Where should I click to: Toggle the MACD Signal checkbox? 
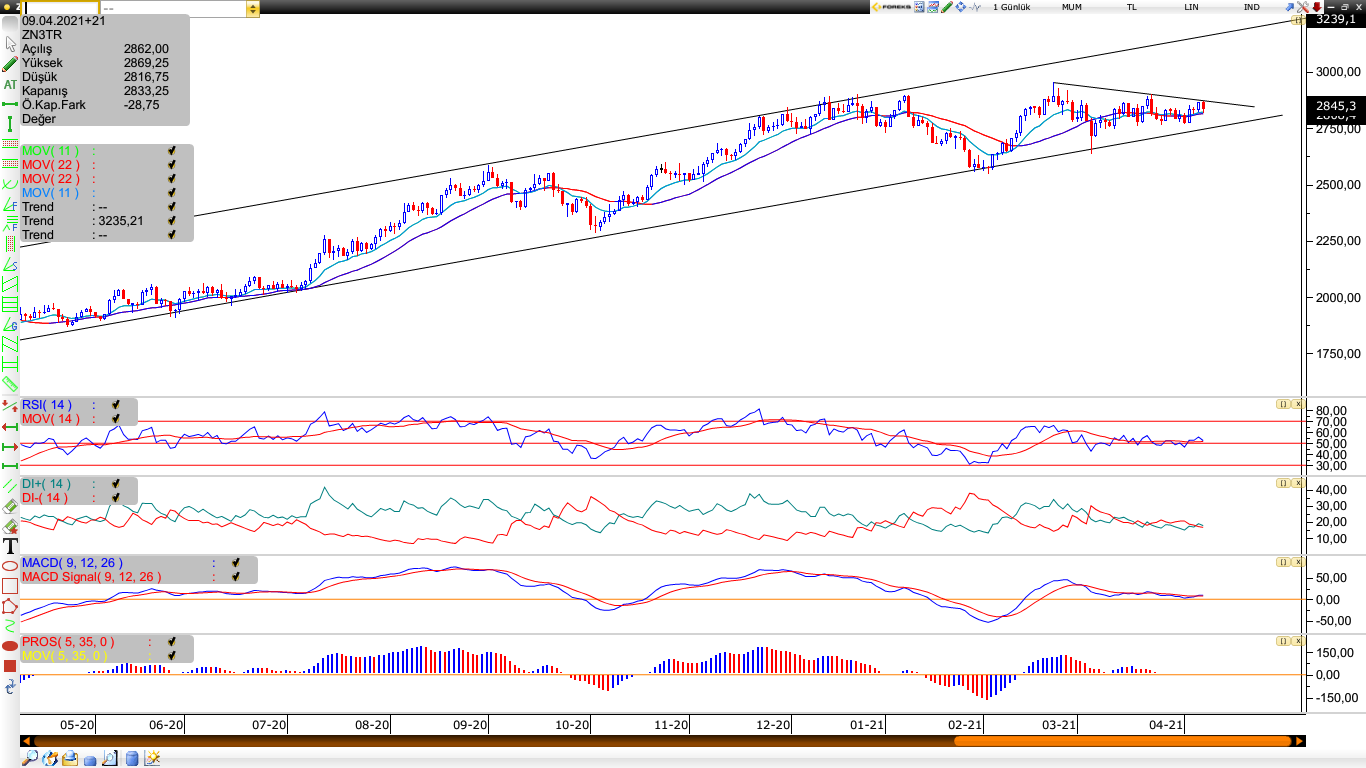pos(236,577)
